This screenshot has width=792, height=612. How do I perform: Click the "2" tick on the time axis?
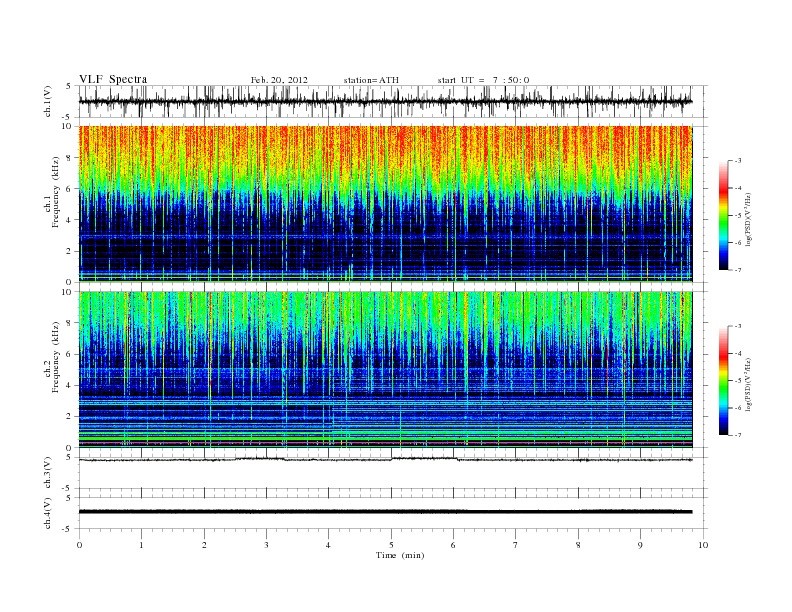pos(204,545)
